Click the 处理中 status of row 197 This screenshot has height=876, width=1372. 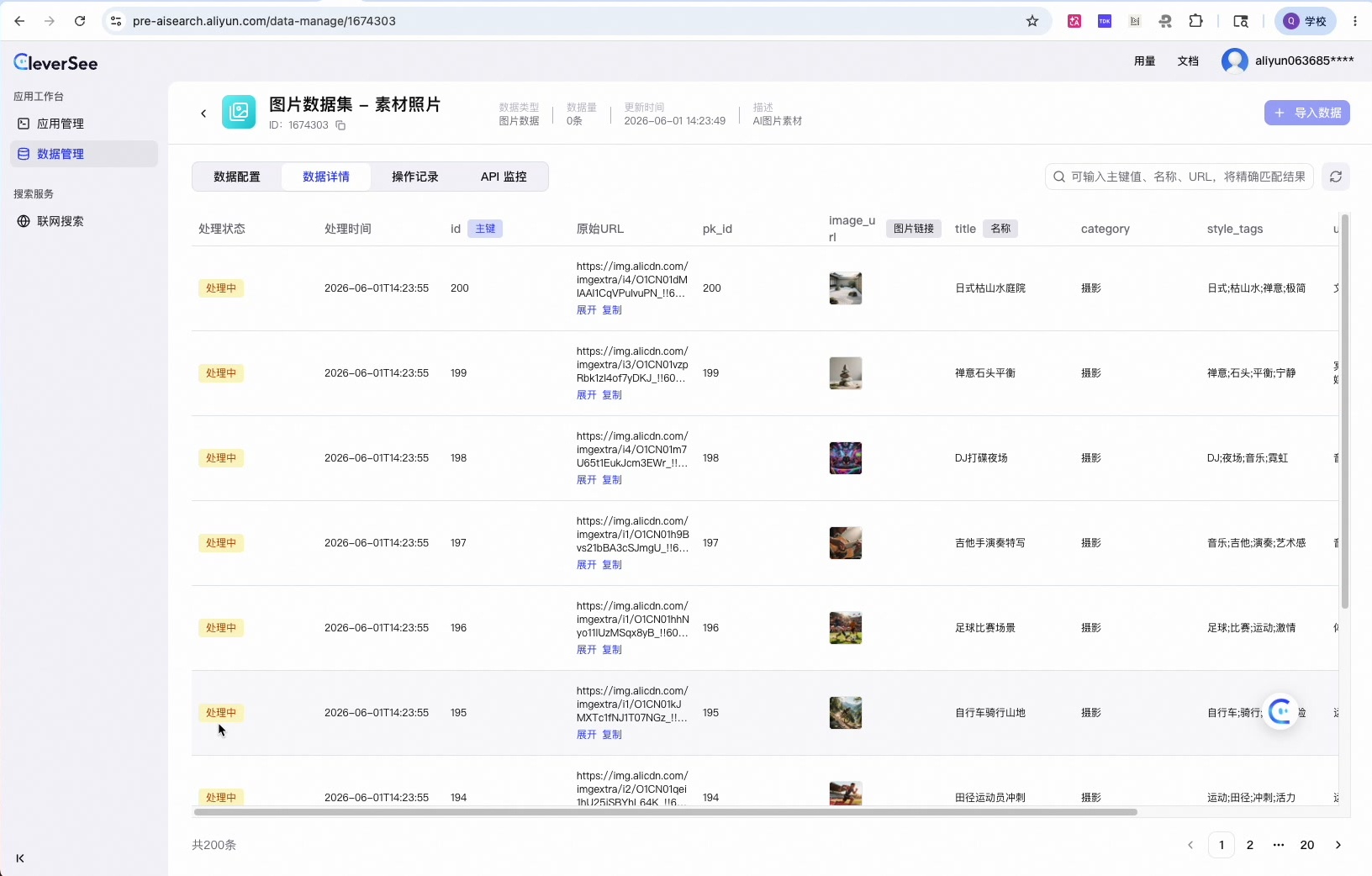[x=221, y=543]
